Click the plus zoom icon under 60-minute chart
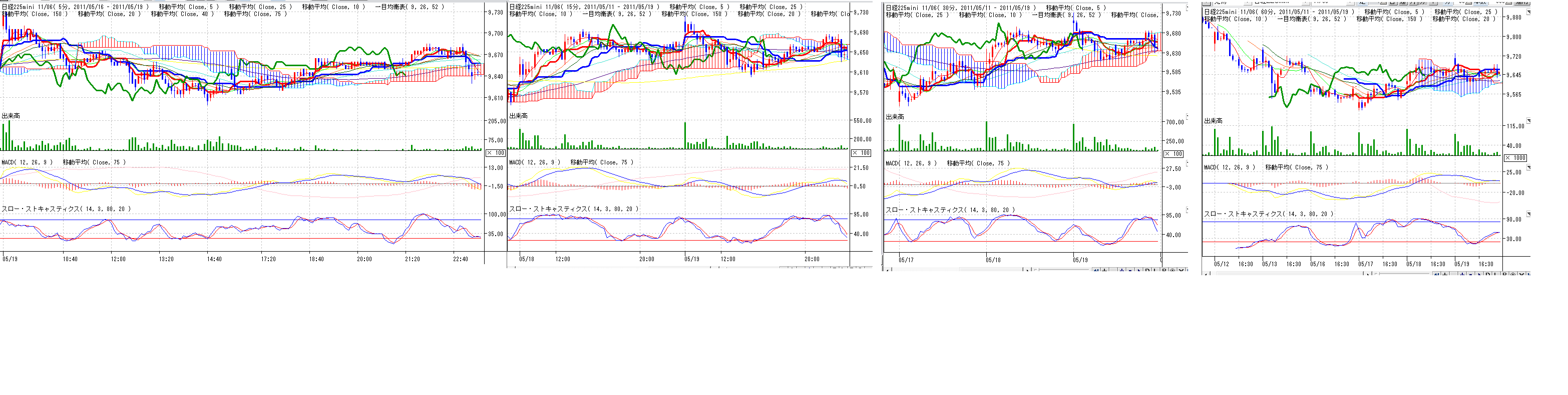Screen dimensions: 1568x395 pyautogui.click(x=1445, y=275)
